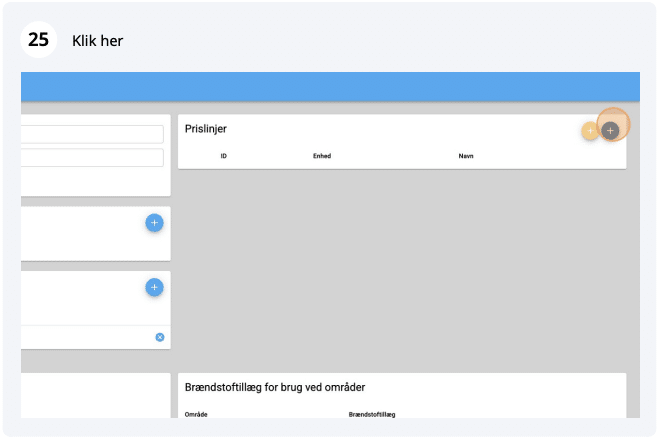The image size is (659, 440).
Task: Click the Klik her instruction text
Action: click(98, 41)
